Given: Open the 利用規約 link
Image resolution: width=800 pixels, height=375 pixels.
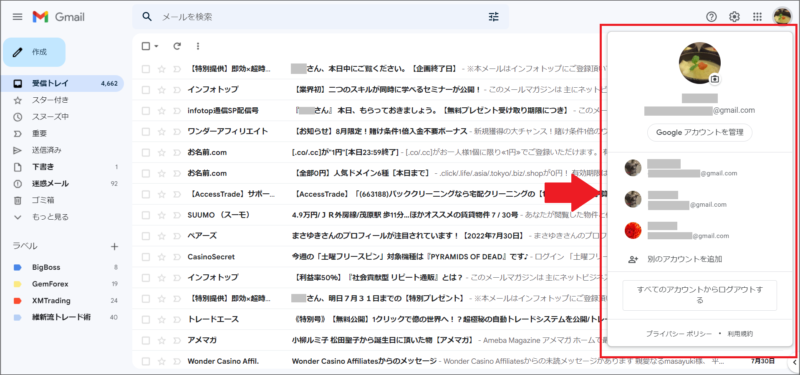Looking at the screenshot, I should pyautogui.click(x=740, y=334).
